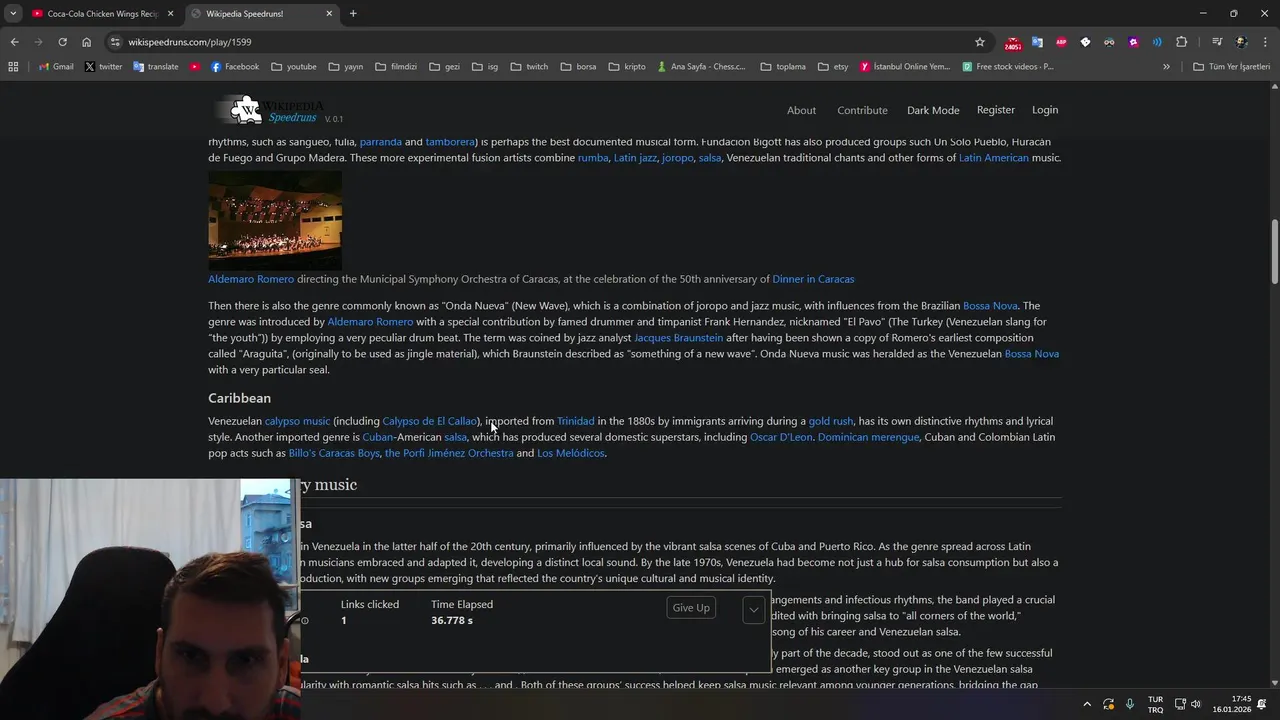Viewport: 1280px width, 720px height.
Task: Open the apps grid in bookmarks bar
Action: (13, 67)
